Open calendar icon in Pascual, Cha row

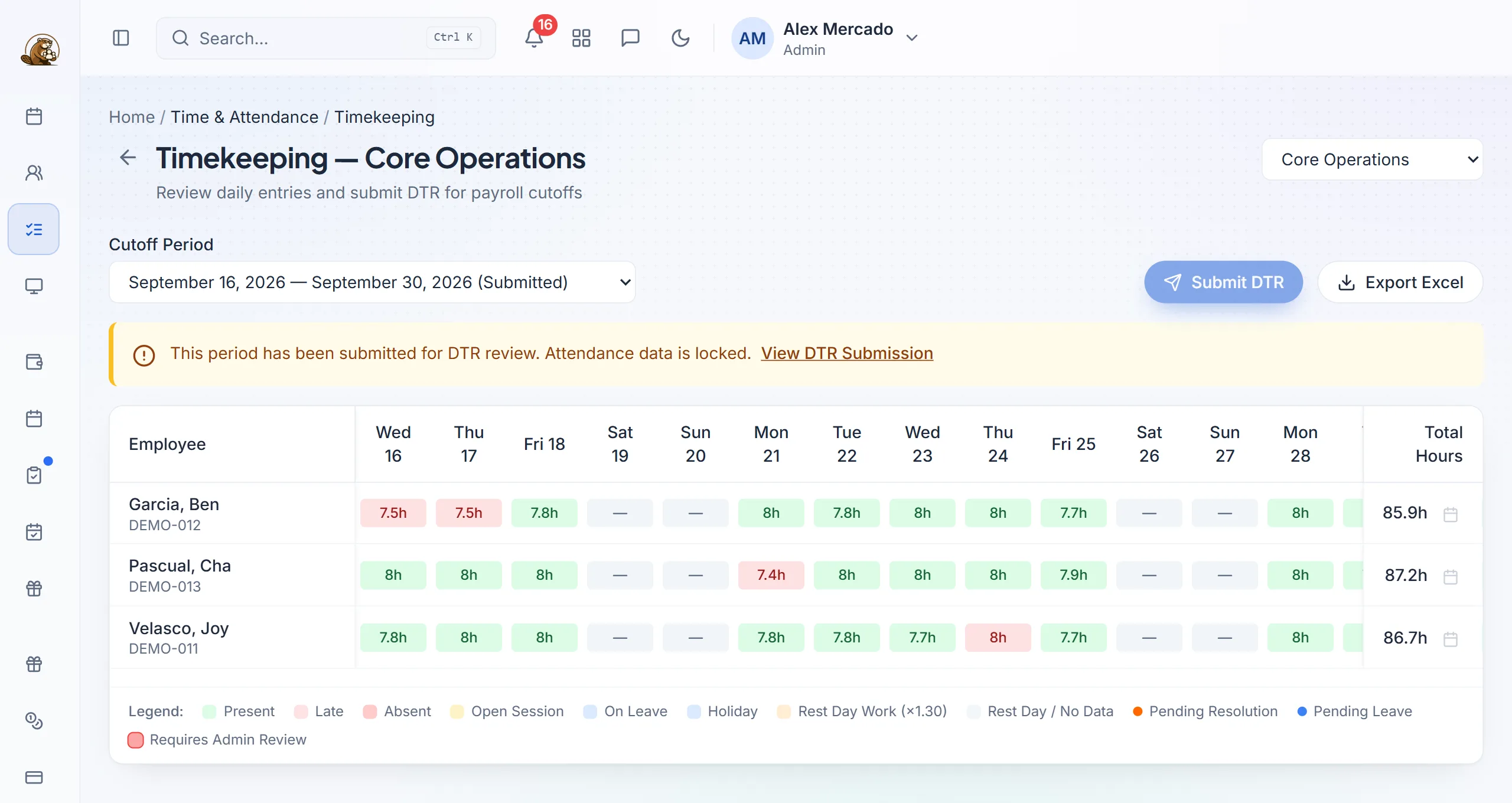tap(1451, 576)
